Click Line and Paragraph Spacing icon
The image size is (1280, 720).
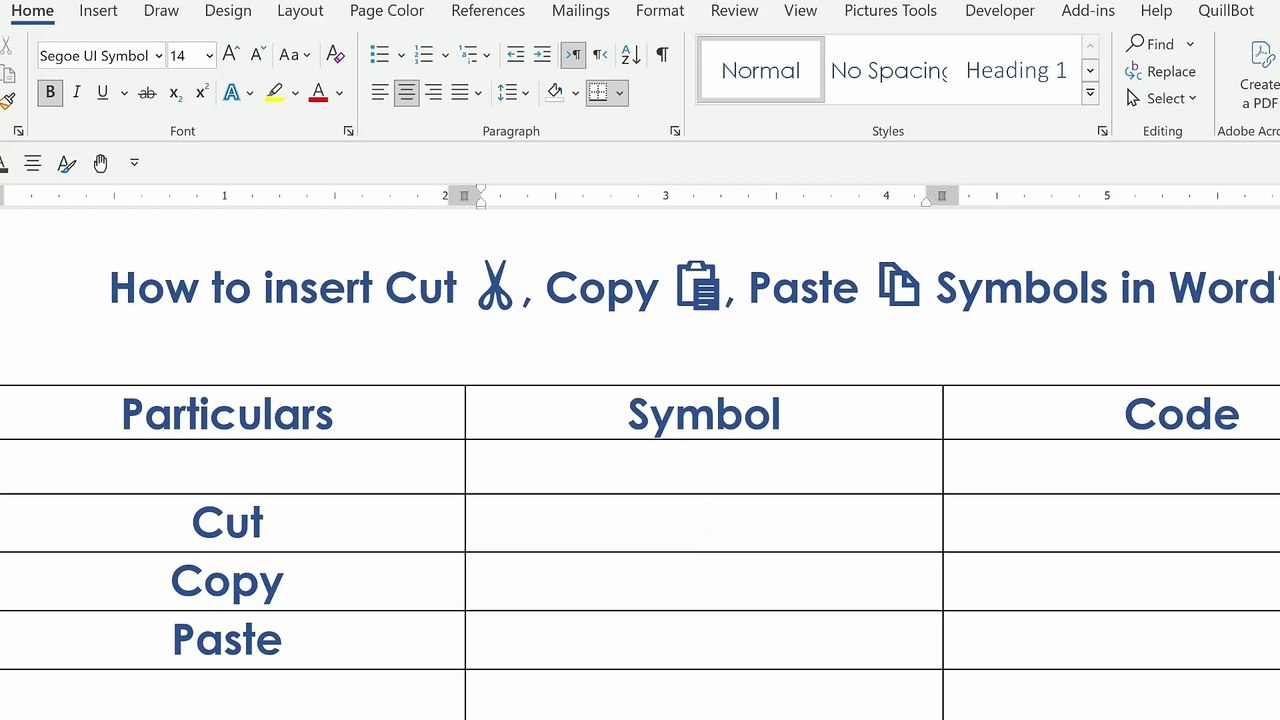pyautogui.click(x=507, y=93)
